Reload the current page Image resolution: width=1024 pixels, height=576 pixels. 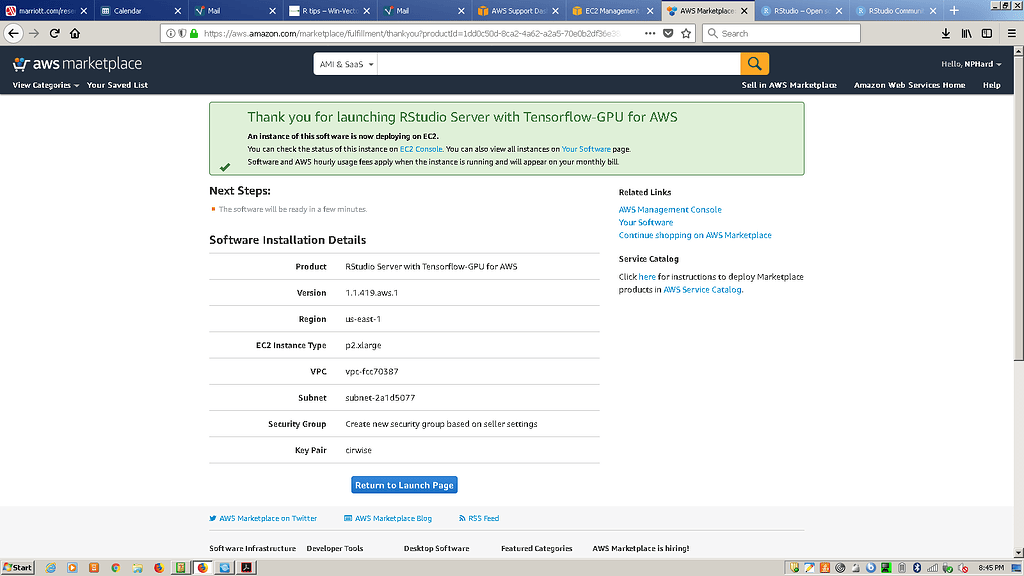tap(55, 33)
